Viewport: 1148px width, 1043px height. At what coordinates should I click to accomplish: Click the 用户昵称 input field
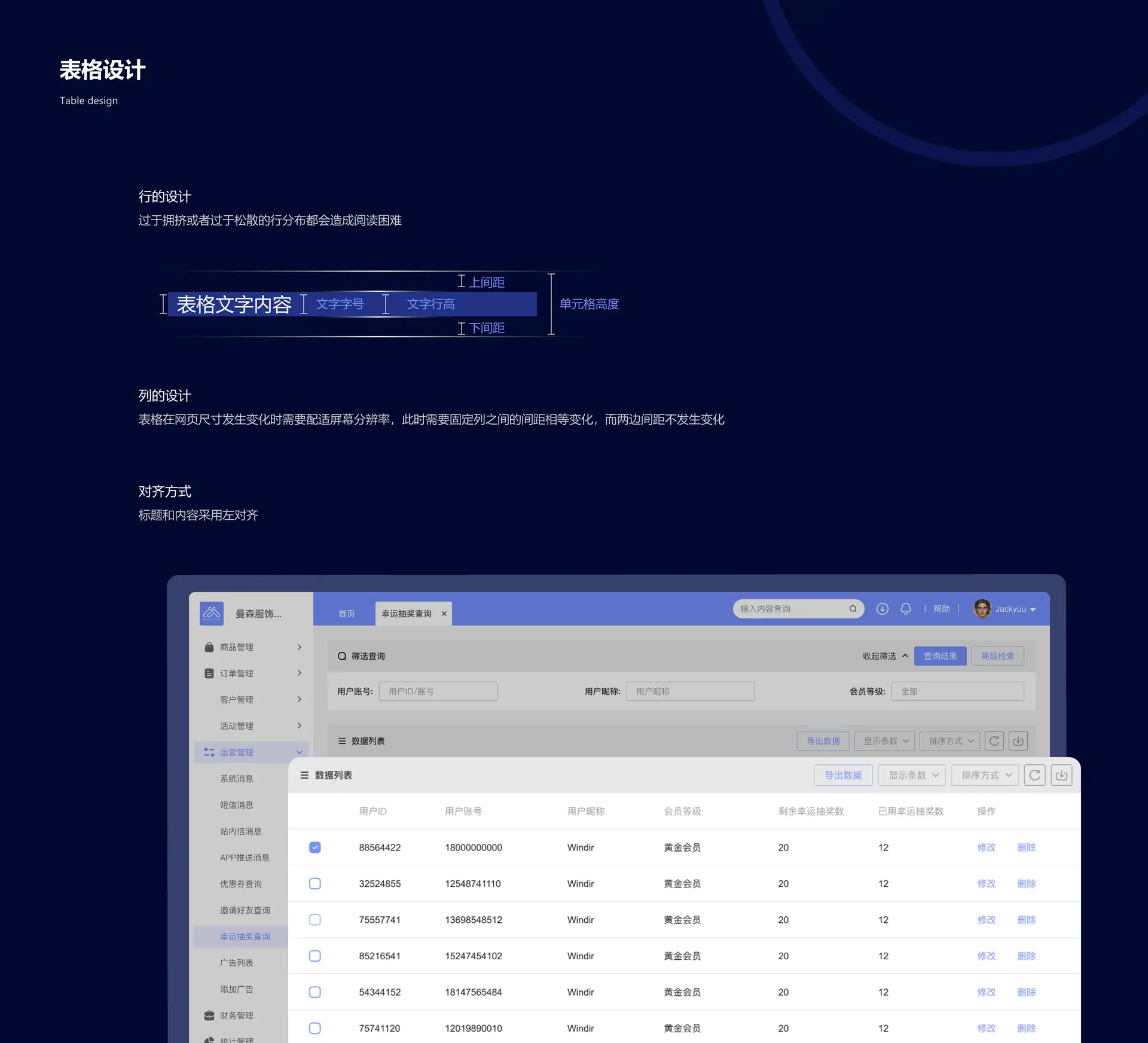691,691
